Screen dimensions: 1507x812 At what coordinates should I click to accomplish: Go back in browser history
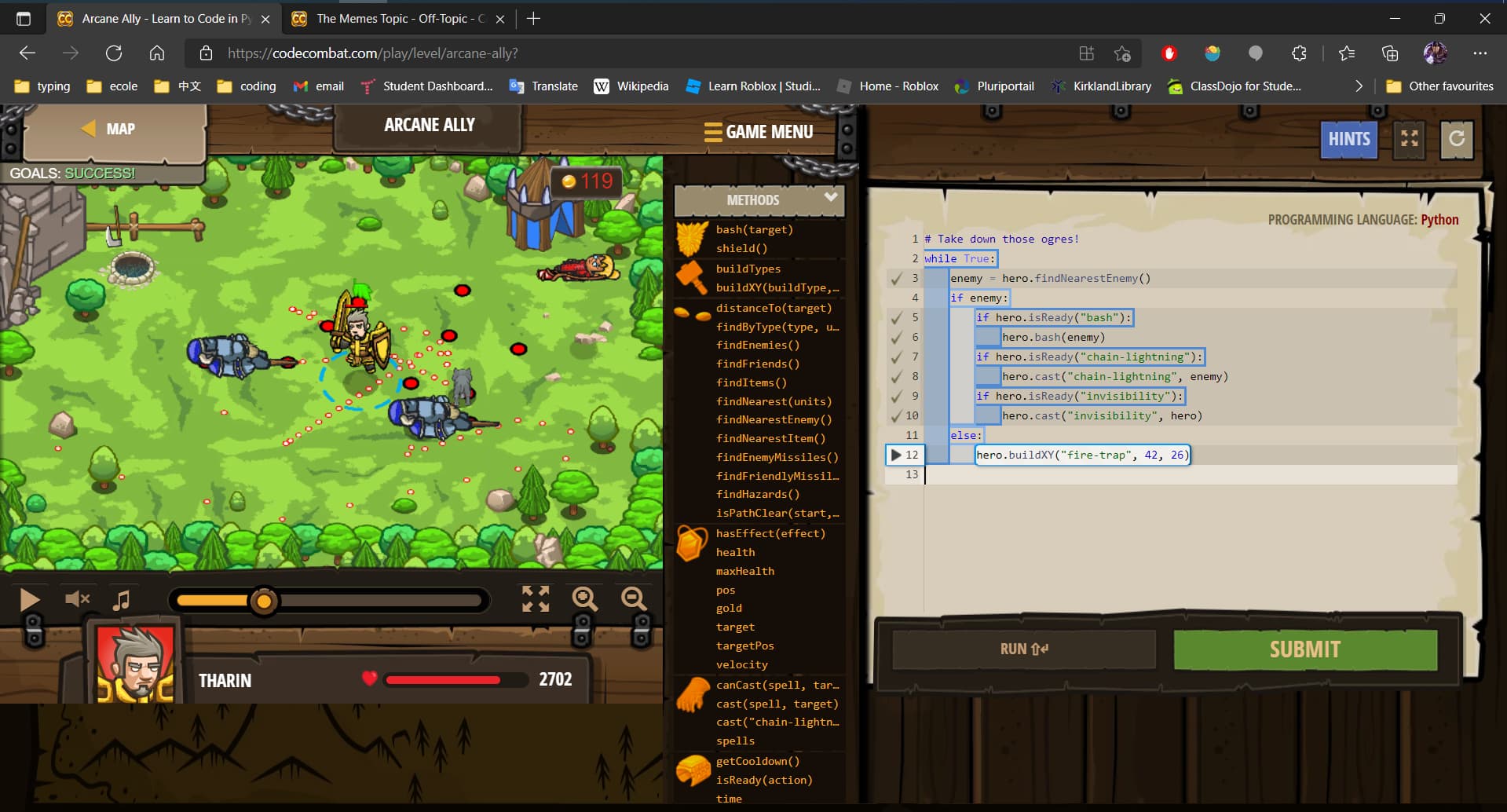pos(27,53)
